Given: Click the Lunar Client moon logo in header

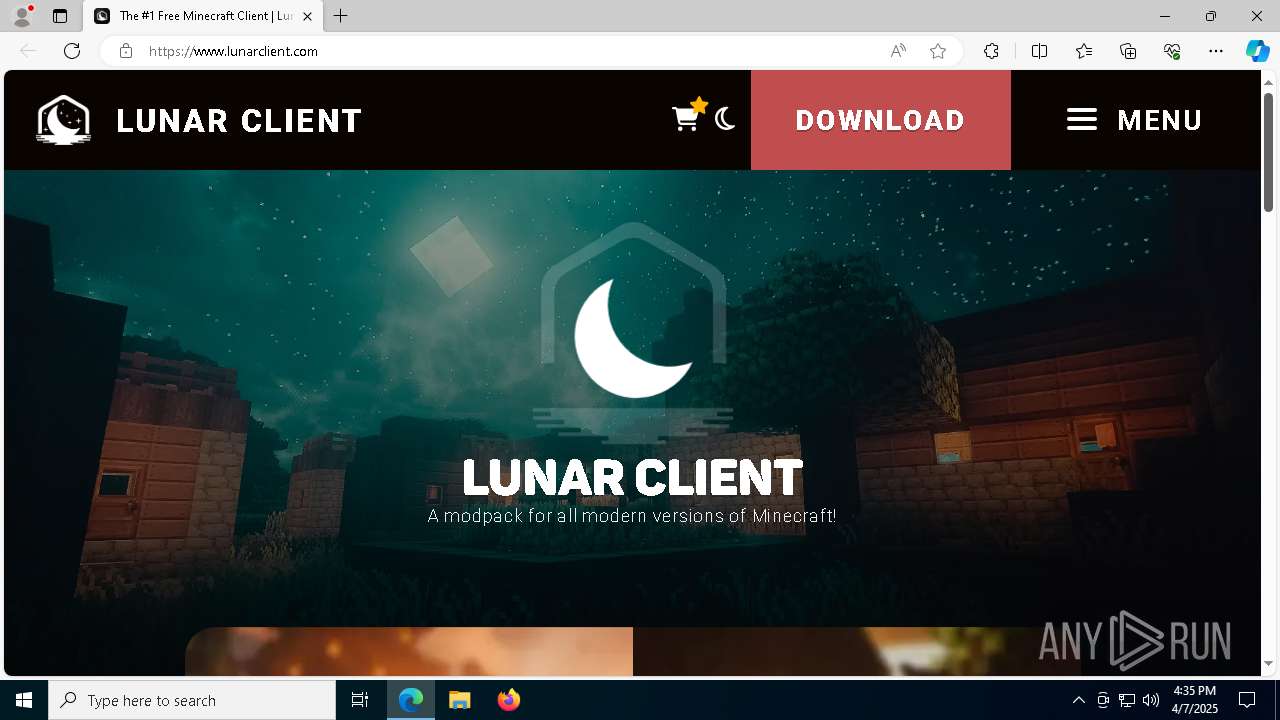Looking at the screenshot, I should click(x=63, y=120).
